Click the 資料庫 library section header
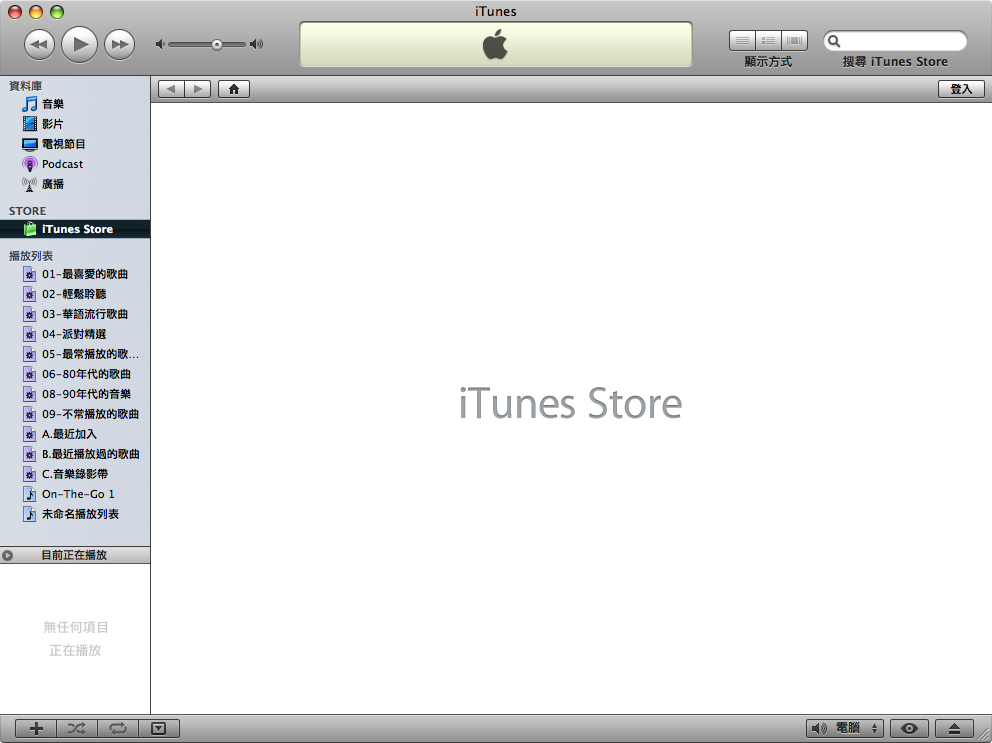This screenshot has width=992, height=743. point(25,86)
